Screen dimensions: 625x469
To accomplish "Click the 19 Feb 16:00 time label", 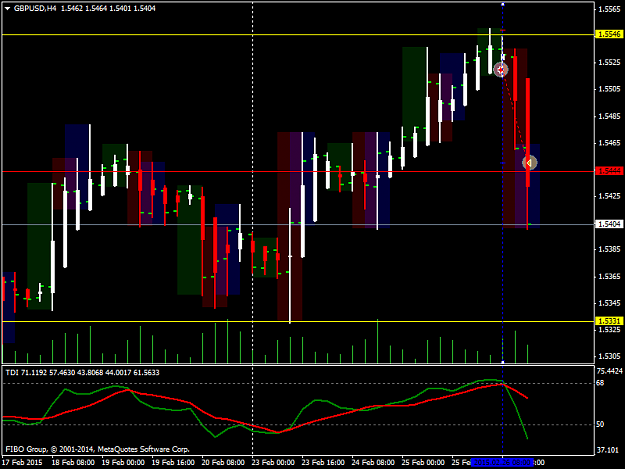I will pyautogui.click(x=173, y=463).
